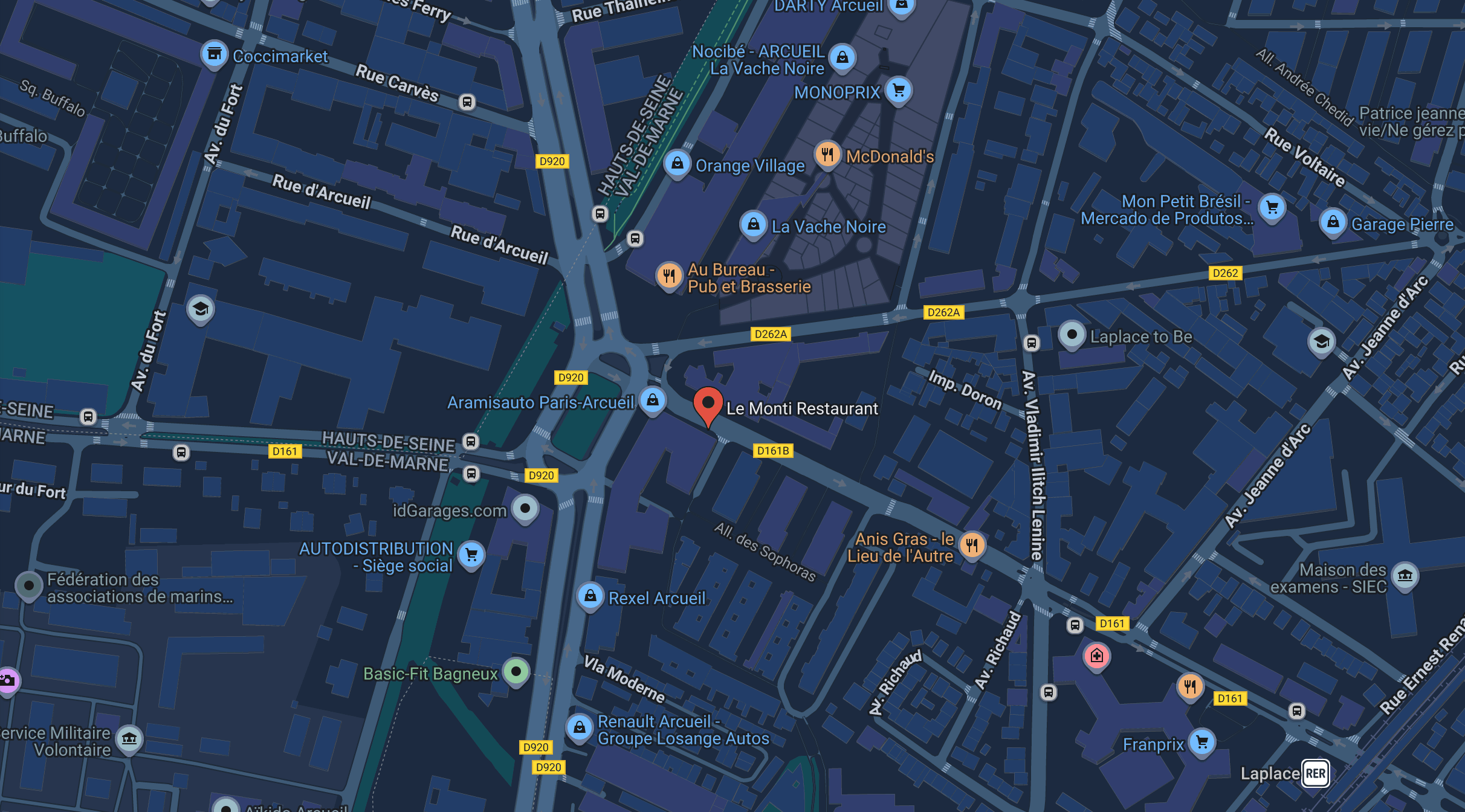Open the McDonald's restaurant marker

click(827, 155)
